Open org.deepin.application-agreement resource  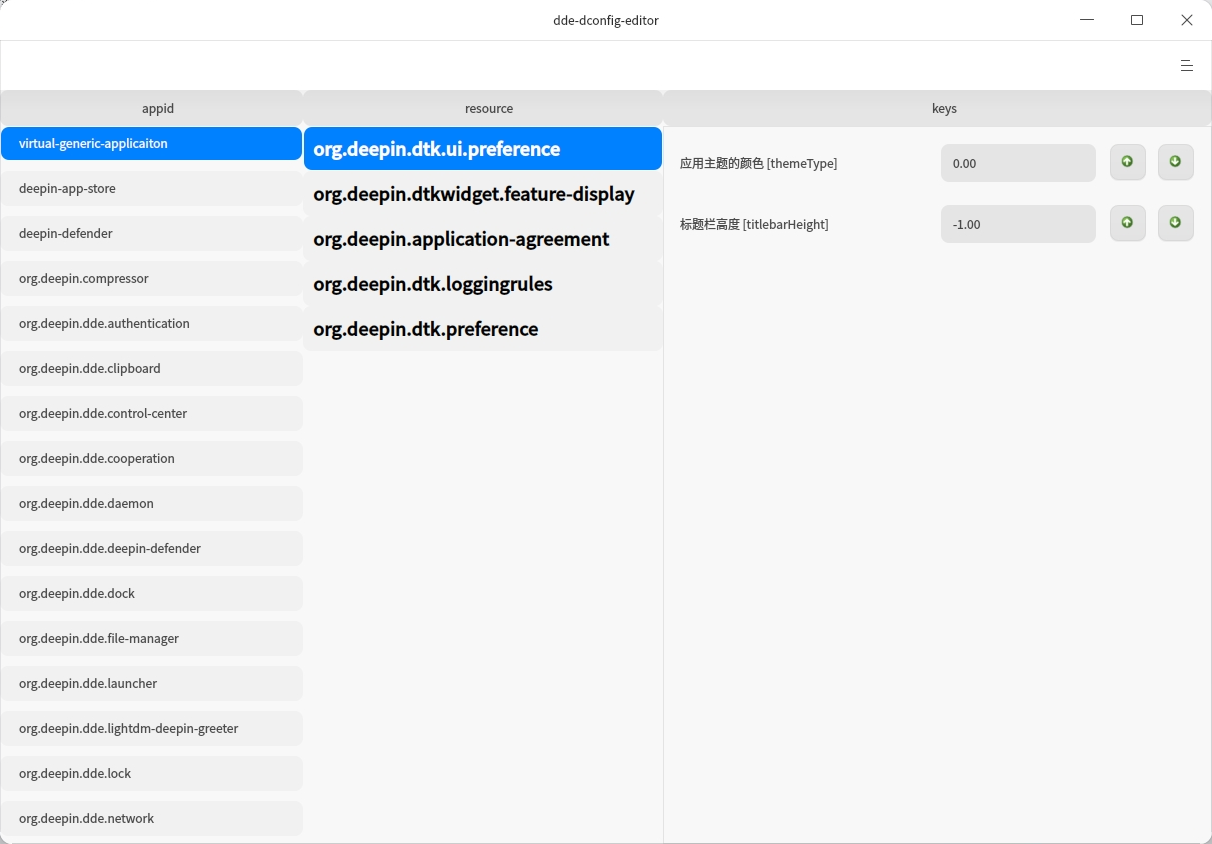click(483, 239)
